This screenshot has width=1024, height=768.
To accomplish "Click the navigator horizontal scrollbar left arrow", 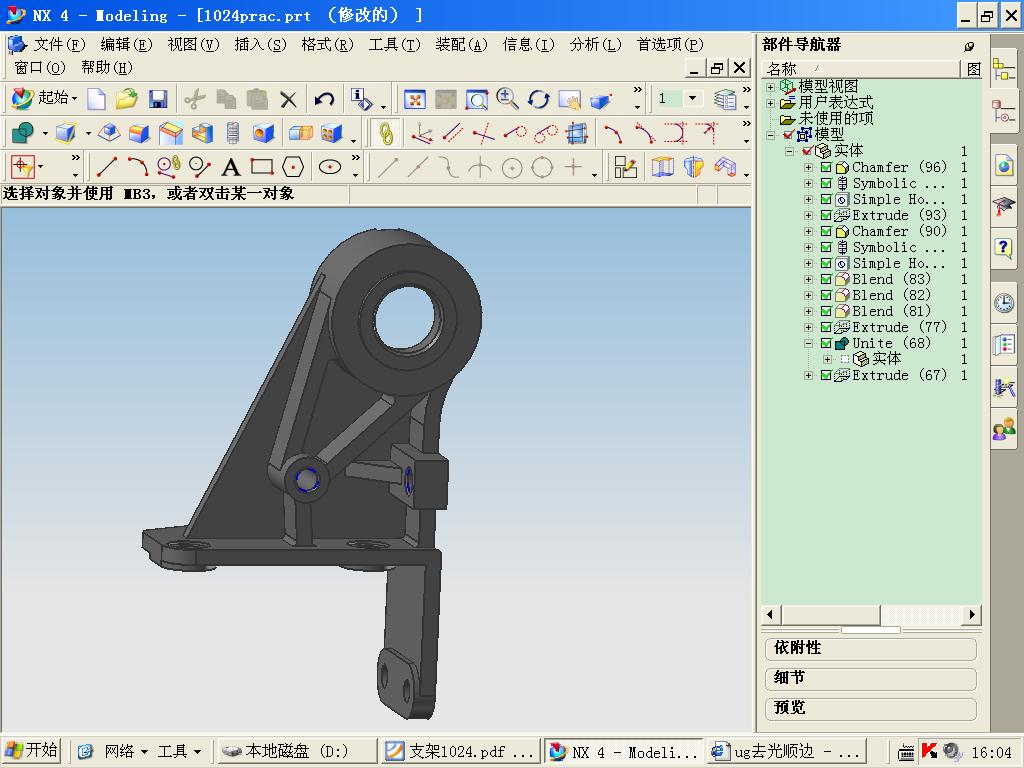I will (770, 615).
